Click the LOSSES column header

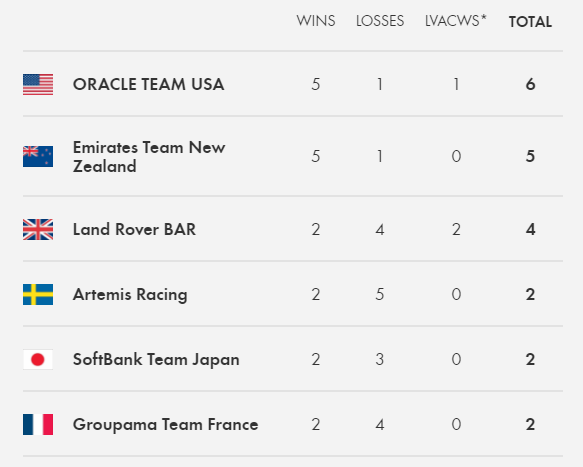380,21
